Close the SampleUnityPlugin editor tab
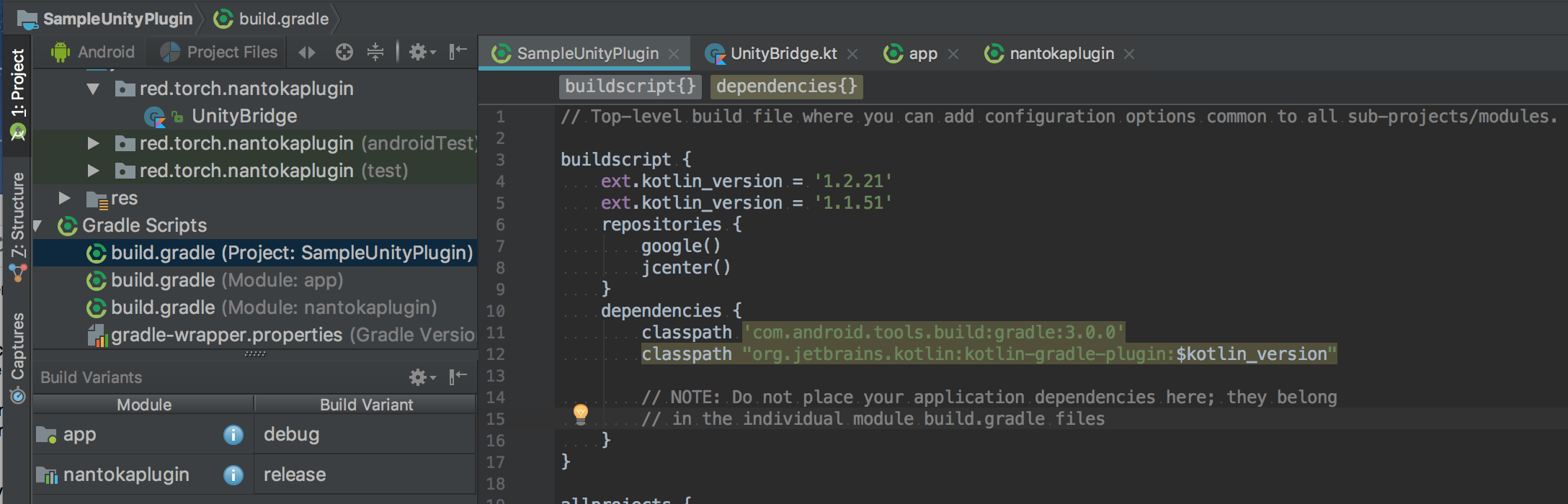The image size is (1568, 504). (x=674, y=54)
